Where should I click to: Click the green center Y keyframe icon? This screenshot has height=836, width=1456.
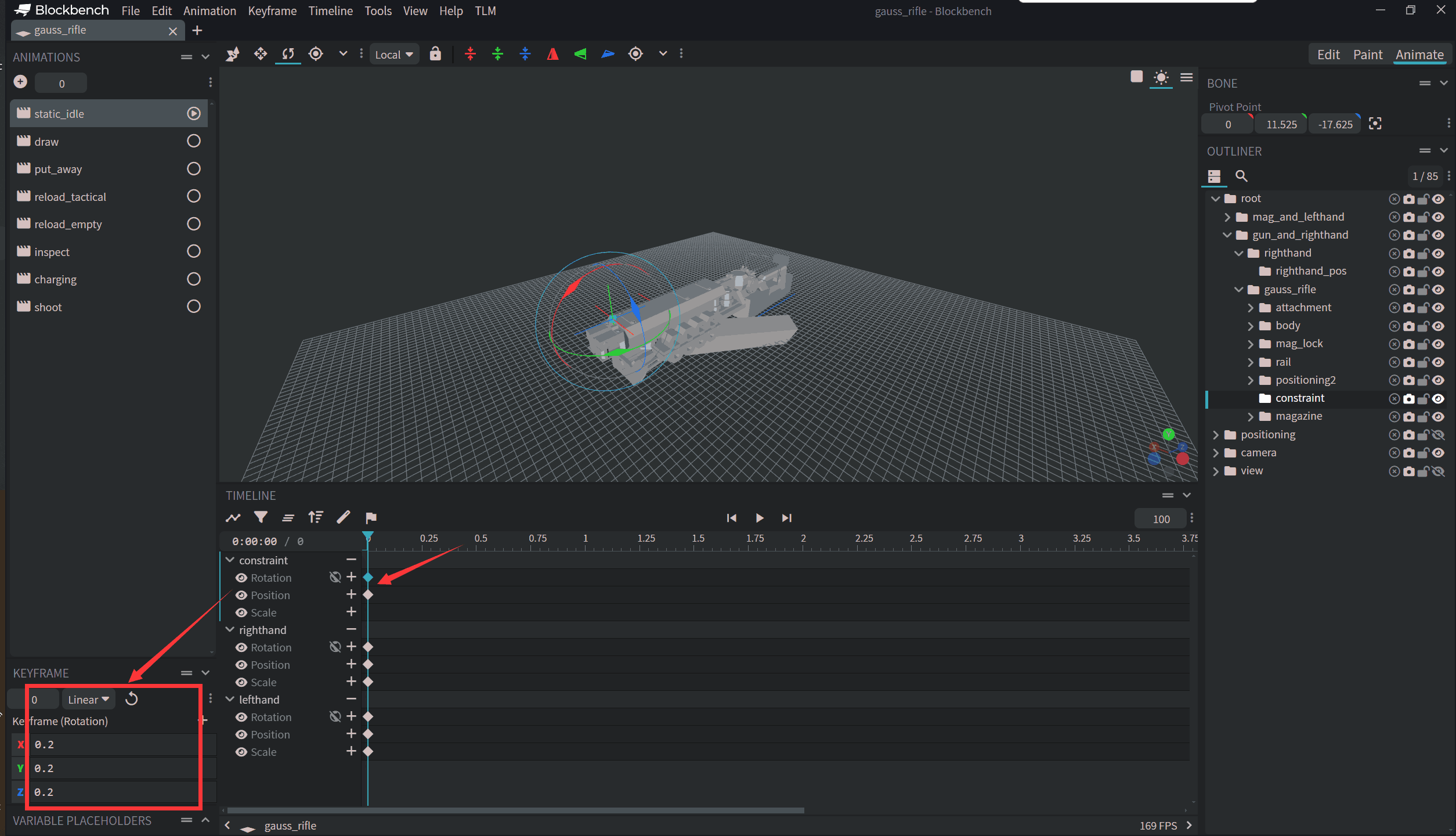click(498, 54)
